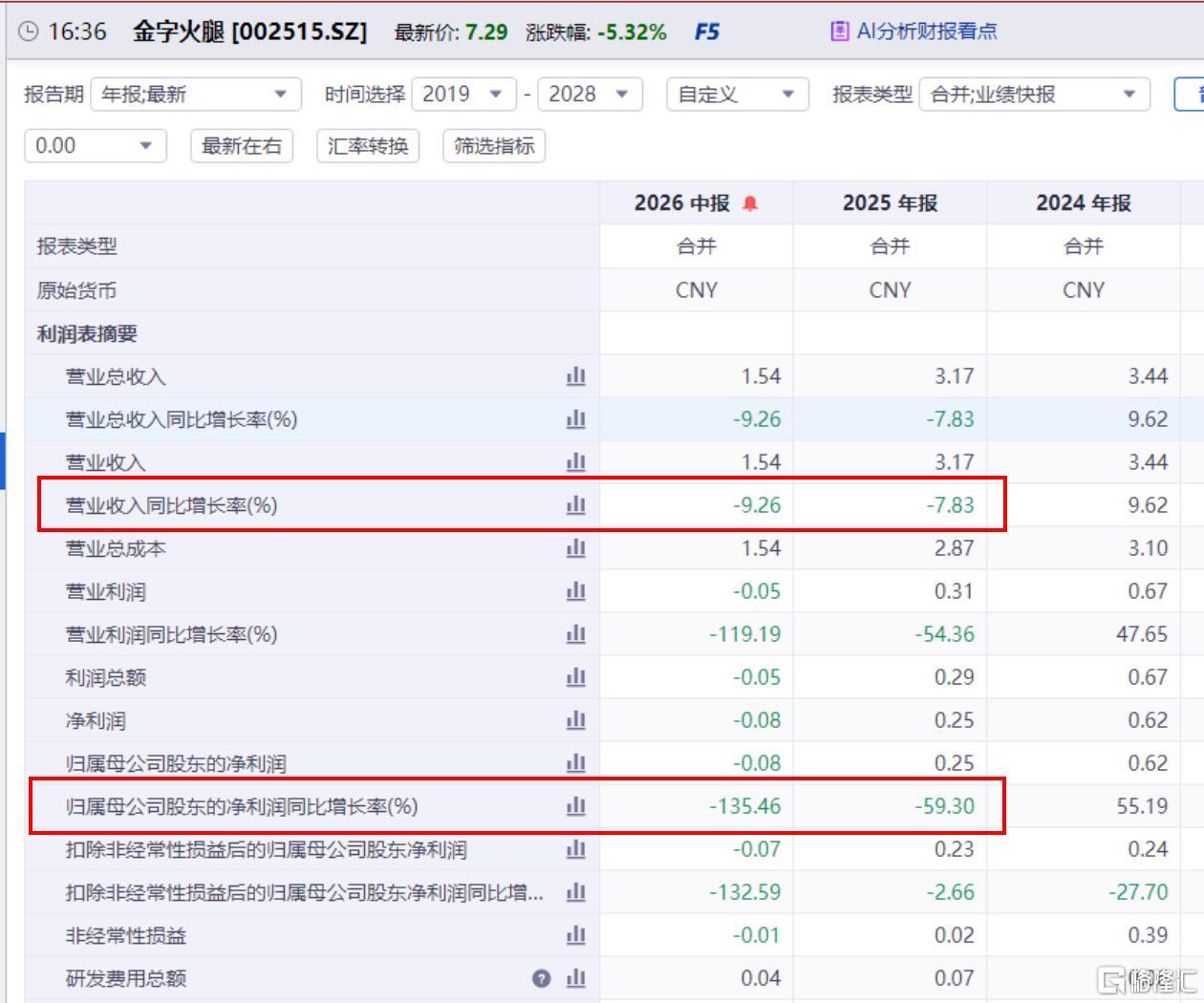Open chart icon for 净利润 row
Screen dimensions: 1204x1003
point(575,720)
